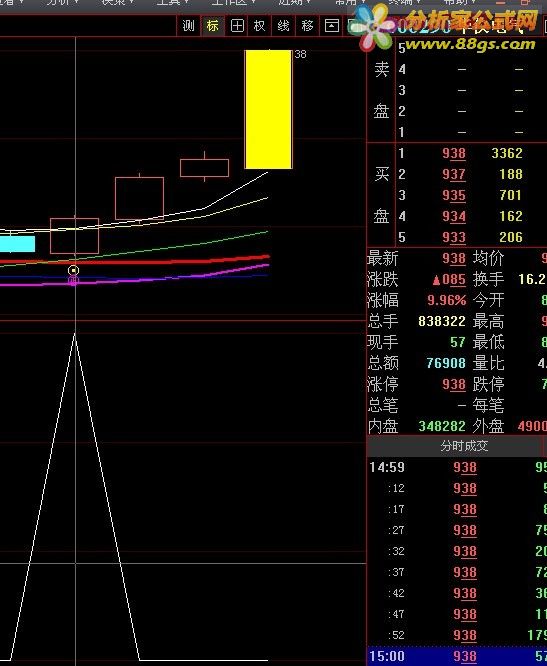Select the :27 trade row
Image resolution: width=547 pixels, height=666 pixels.
click(457, 531)
